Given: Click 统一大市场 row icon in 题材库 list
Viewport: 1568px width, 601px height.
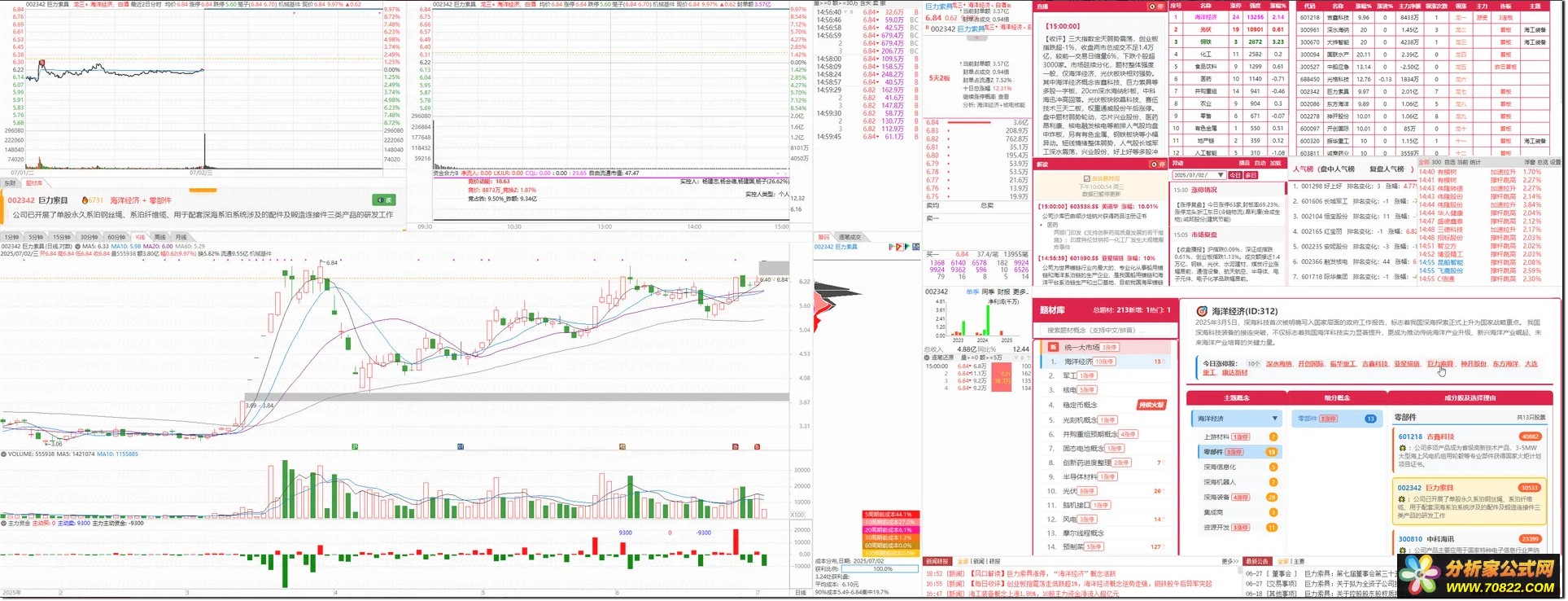Looking at the screenshot, I should point(1053,347).
